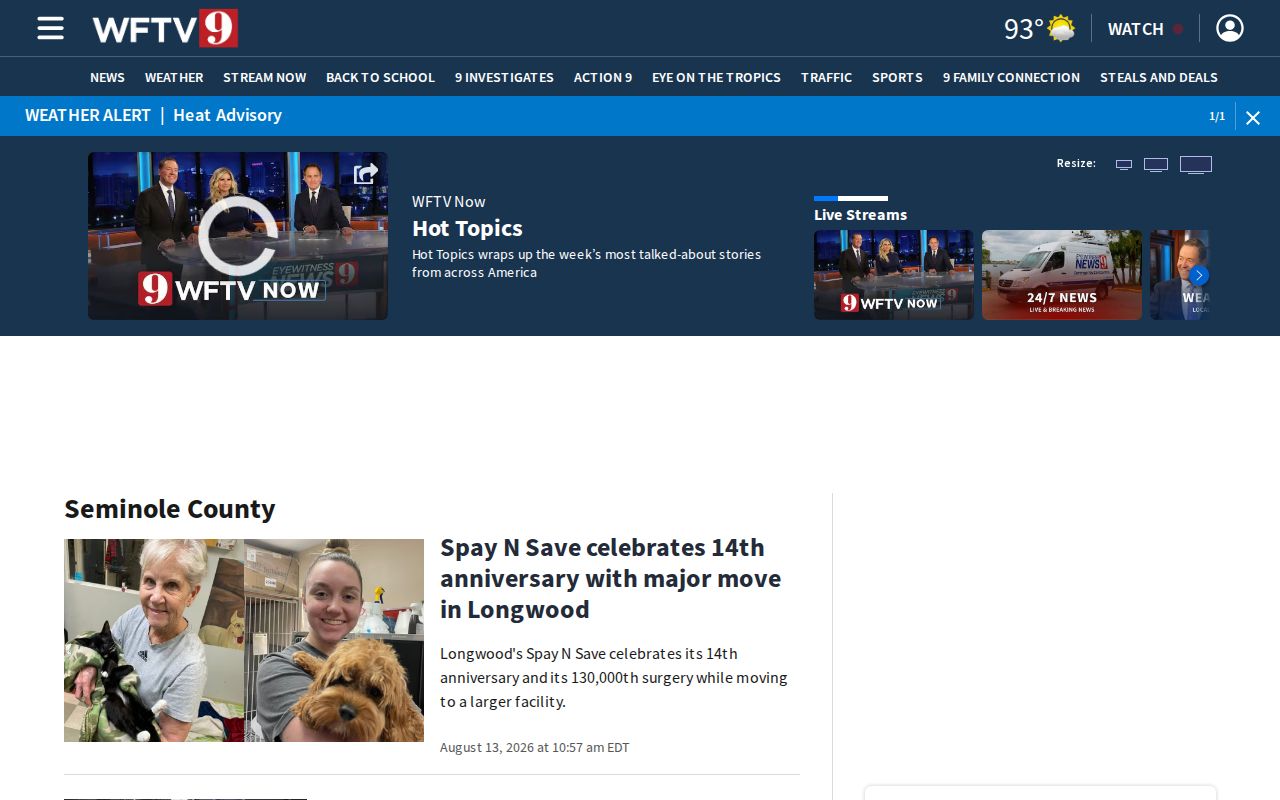1280x800 pixels.
Task: Open the SPORTS section
Action: tap(897, 77)
